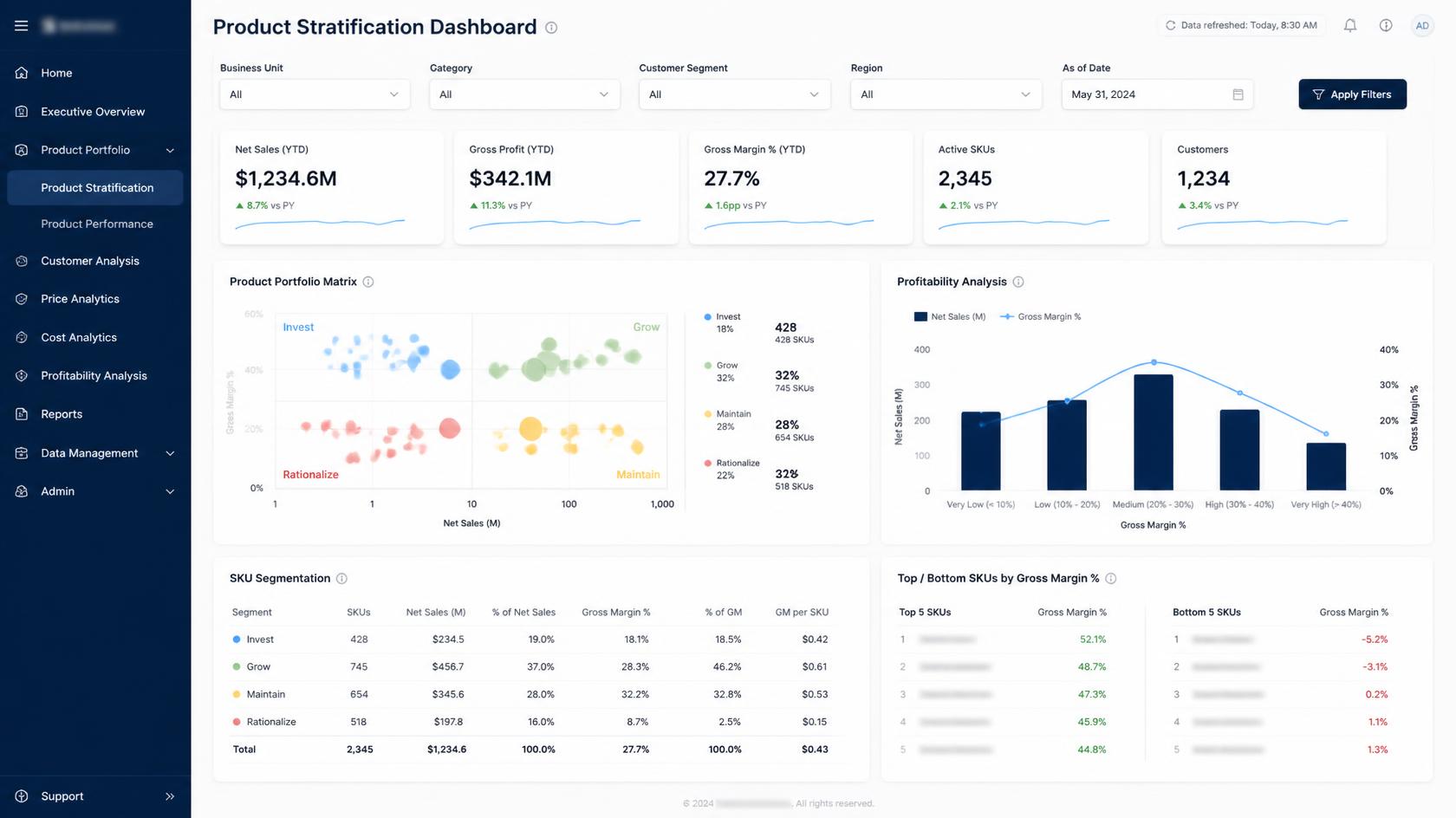Expand the Data Management sidebar section

pos(95,452)
